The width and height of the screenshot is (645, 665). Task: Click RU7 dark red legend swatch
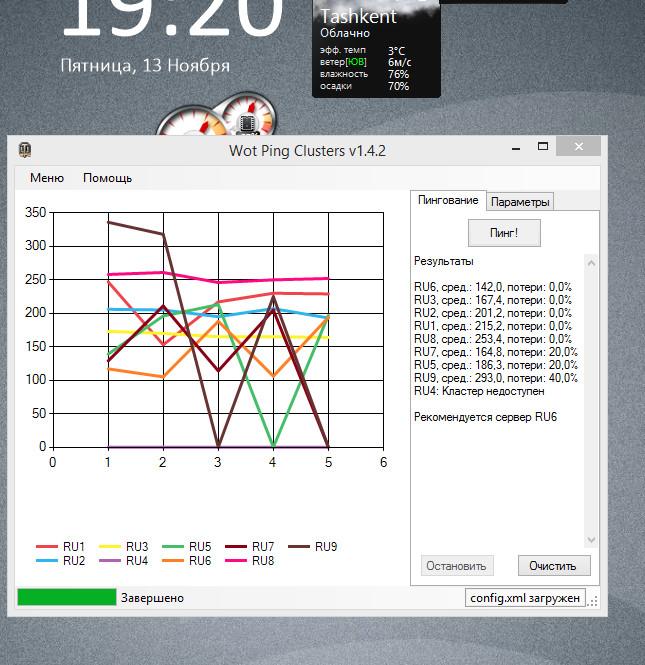click(x=236, y=547)
